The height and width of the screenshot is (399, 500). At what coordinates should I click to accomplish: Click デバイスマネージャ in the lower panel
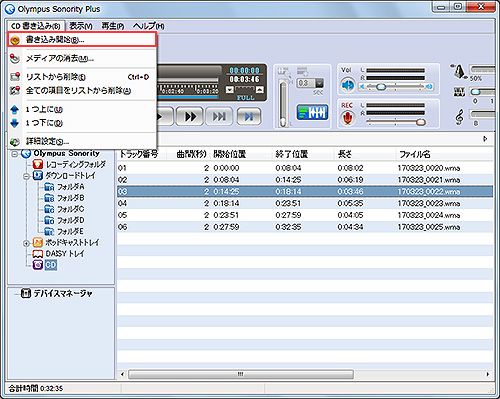(63, 294)
